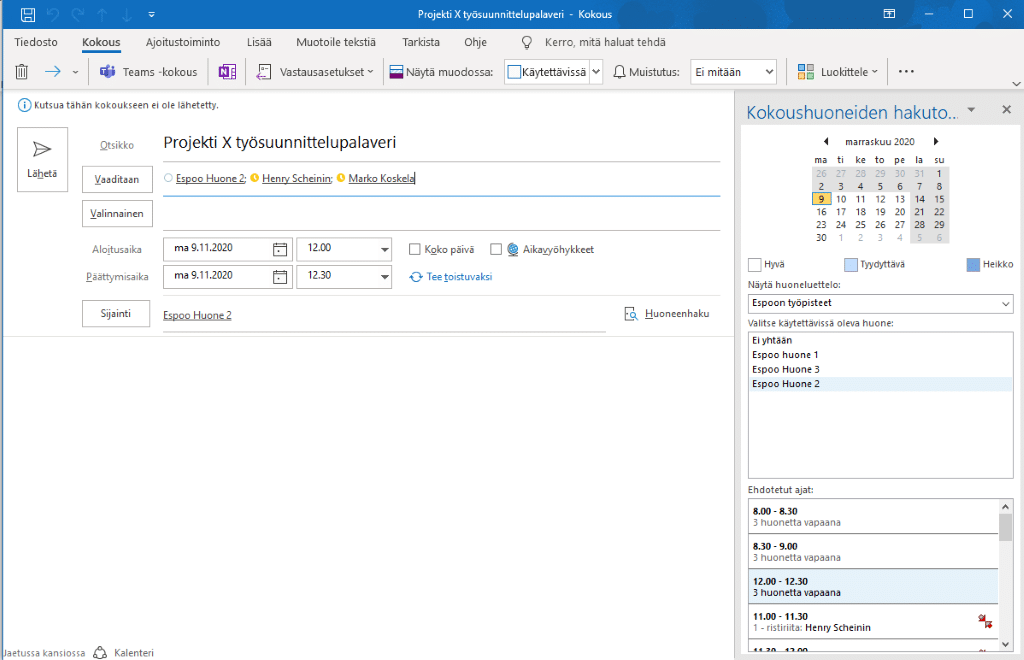The height and width of the screenshot is (660, 1024).
Task: Click the Tee toistuvaksi link
Action: click(x=459, y=277)
